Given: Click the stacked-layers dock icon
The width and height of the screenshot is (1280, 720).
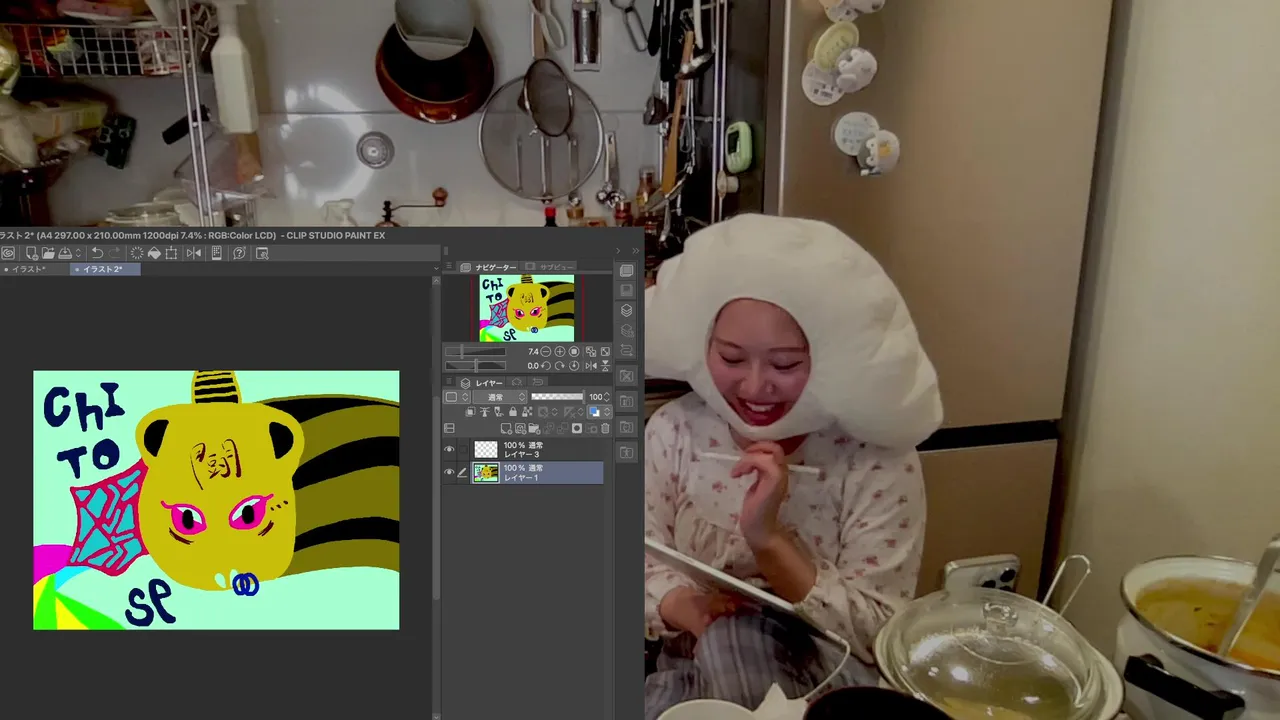Looking at the screenshot, I should (626, 311).
